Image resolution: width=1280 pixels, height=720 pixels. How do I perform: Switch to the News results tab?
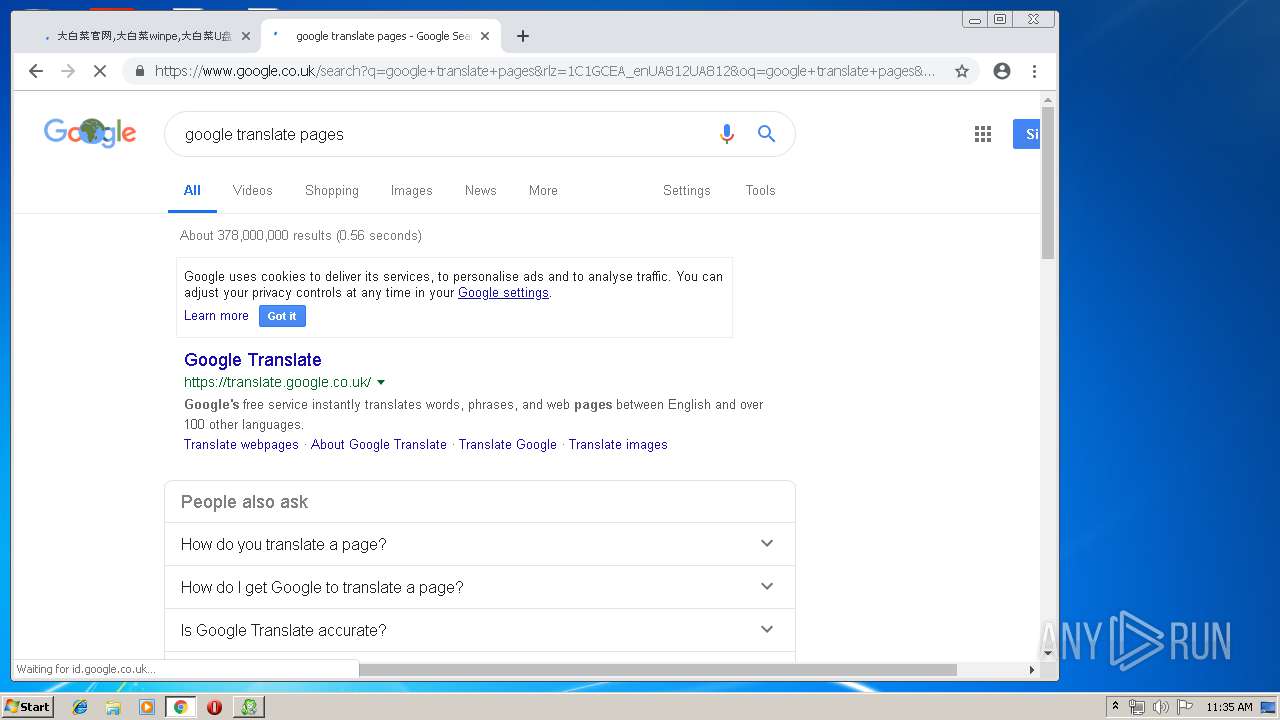click(x=480, y=190)
